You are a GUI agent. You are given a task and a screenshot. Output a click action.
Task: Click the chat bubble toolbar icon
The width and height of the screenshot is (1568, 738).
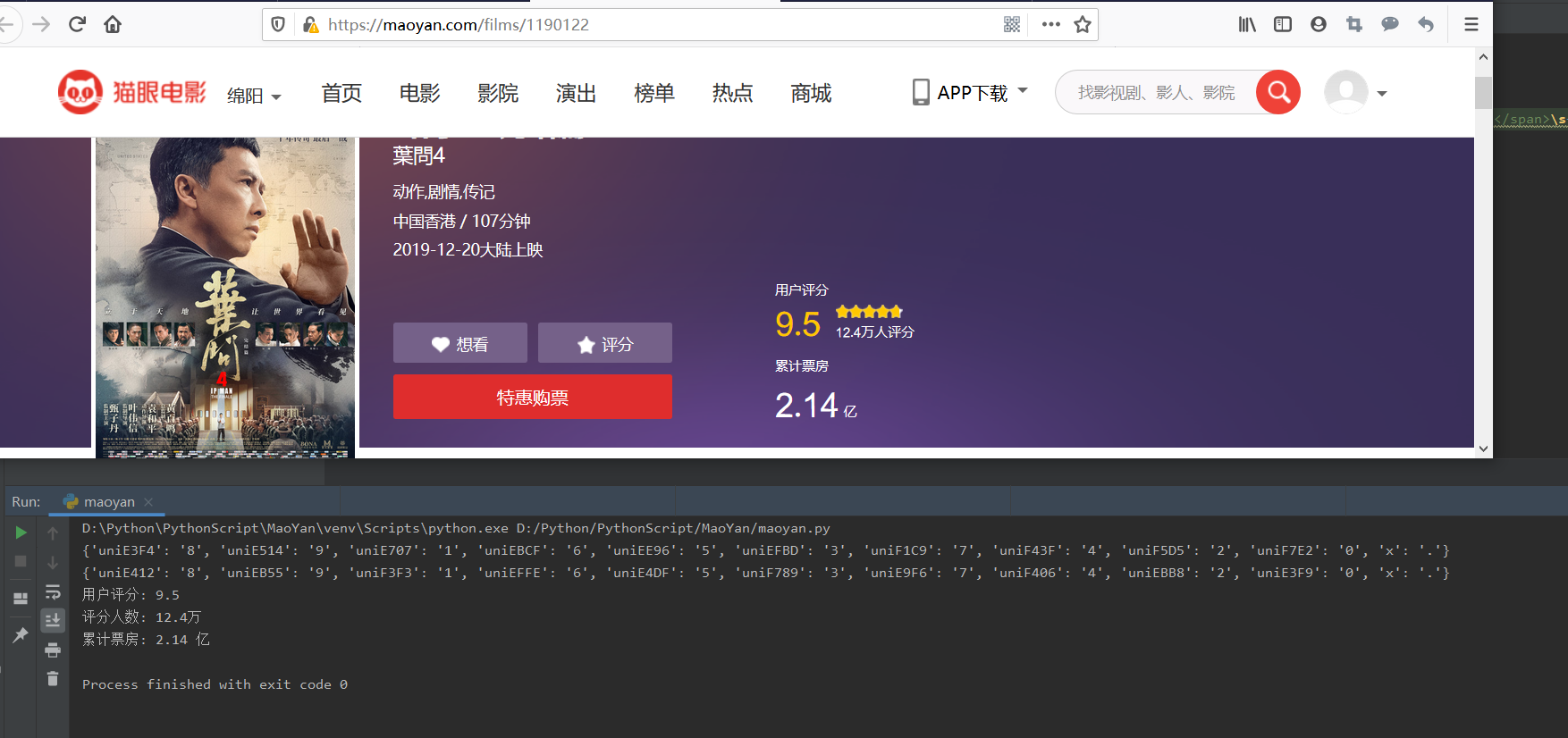[1390, 24]
